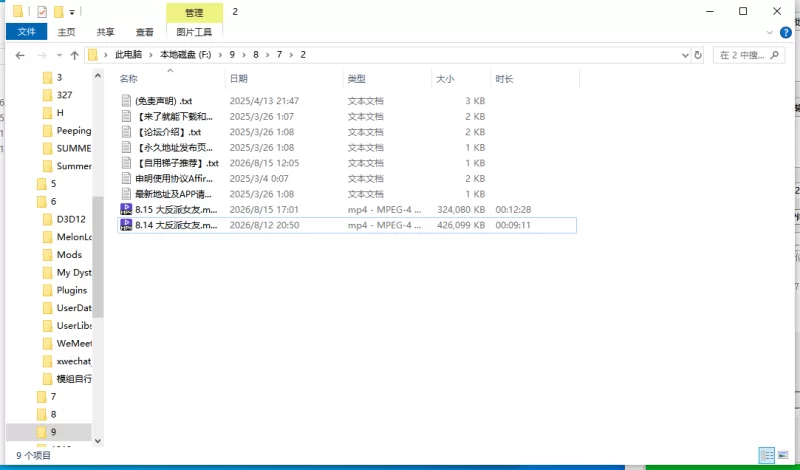The image size is (800, 470).
Task: Click the MelonLo folder icon in tree
Action: 47,237
